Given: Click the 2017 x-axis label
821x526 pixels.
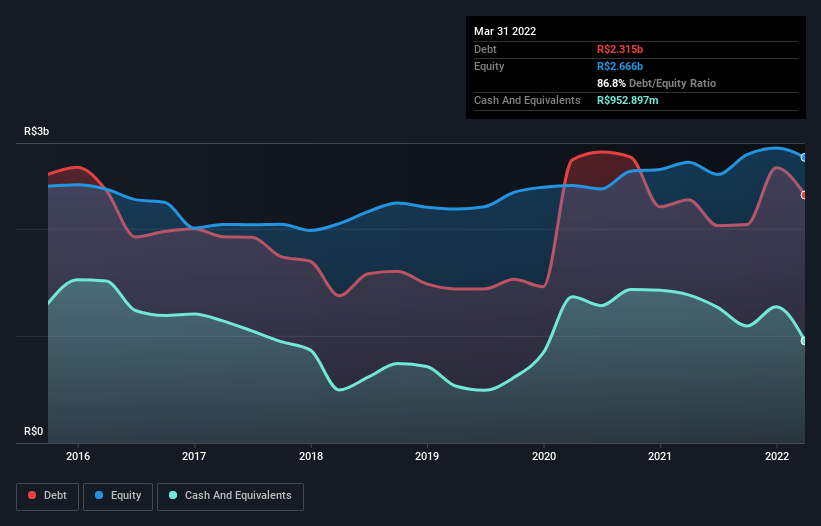Looking at the screenshot, I should tap(194, 456).
